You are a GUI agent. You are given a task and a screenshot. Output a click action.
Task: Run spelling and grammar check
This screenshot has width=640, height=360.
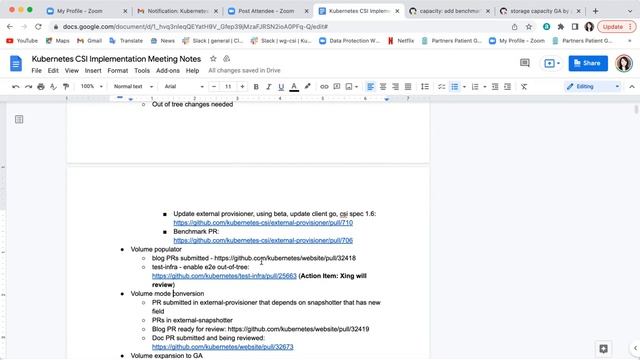(53, 87)
